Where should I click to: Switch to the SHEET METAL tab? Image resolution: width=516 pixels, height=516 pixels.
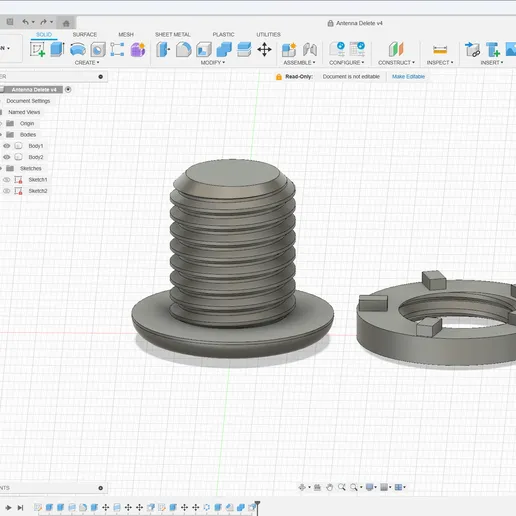(x=173, y=34)
